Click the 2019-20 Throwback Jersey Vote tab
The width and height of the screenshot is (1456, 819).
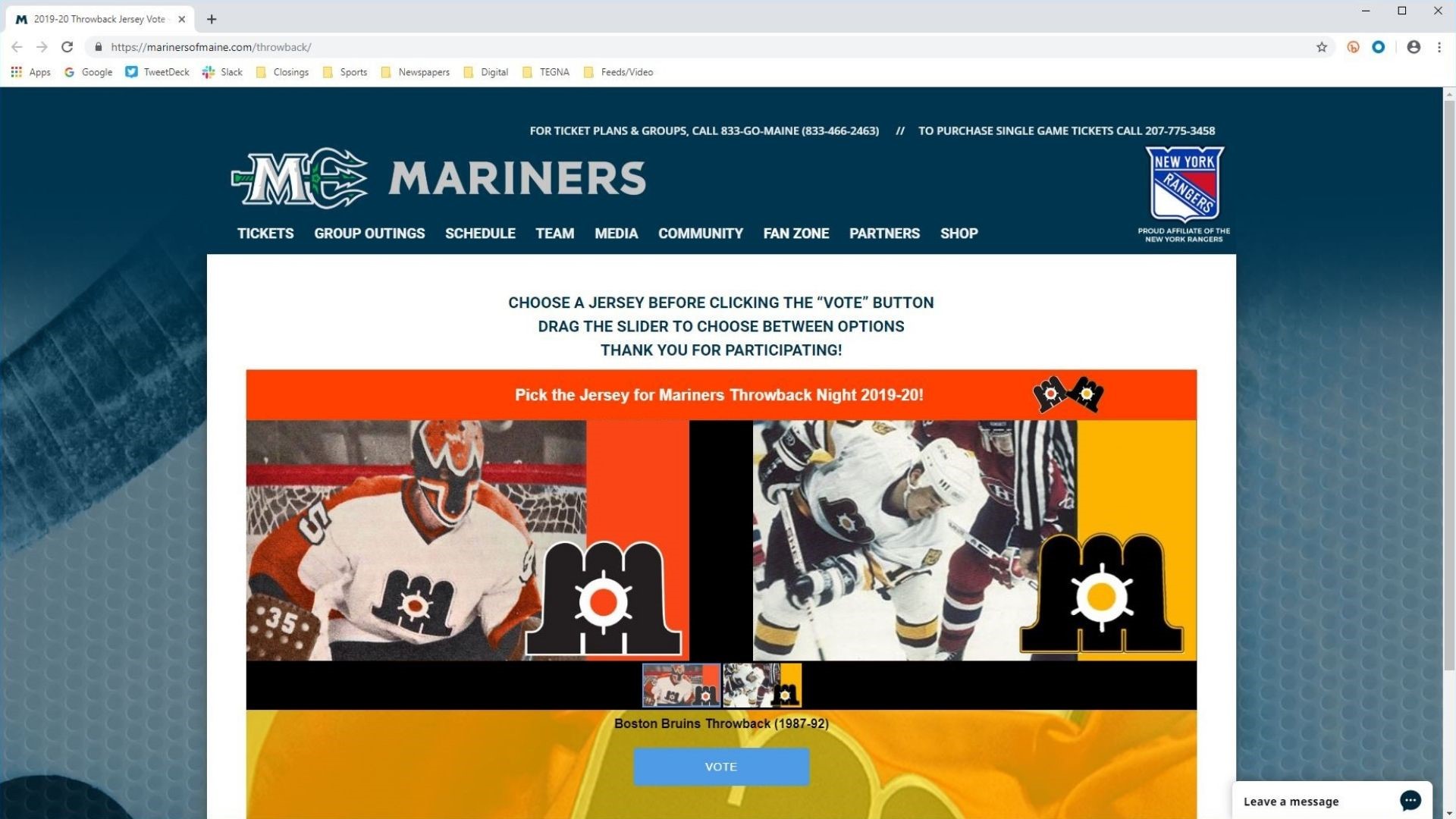click(99, 19)
